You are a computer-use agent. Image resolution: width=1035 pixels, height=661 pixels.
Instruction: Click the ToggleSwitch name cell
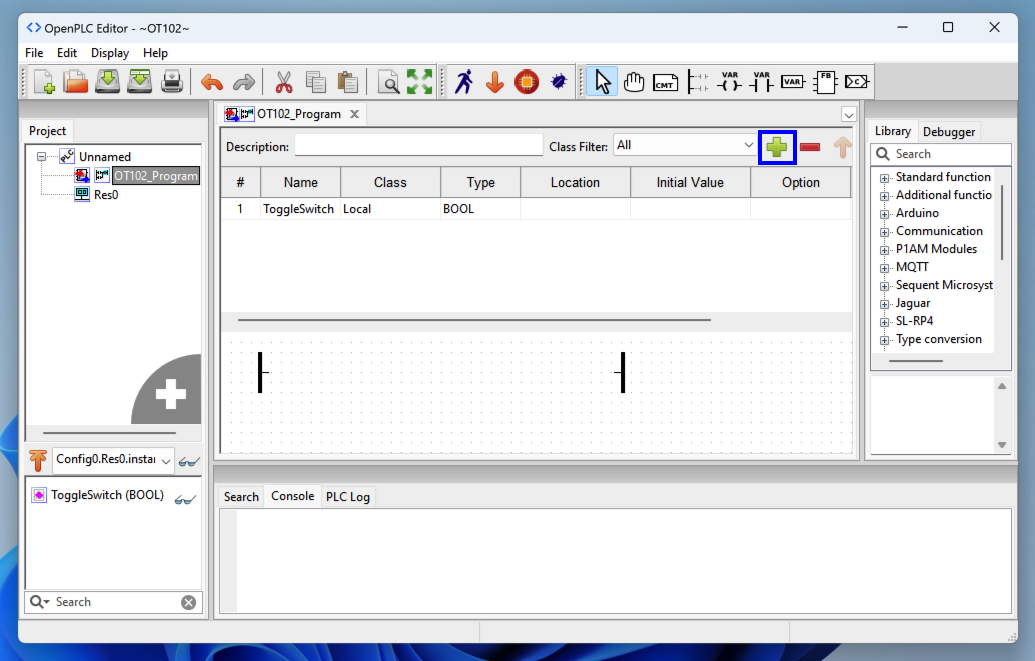[x=300, y=209]
